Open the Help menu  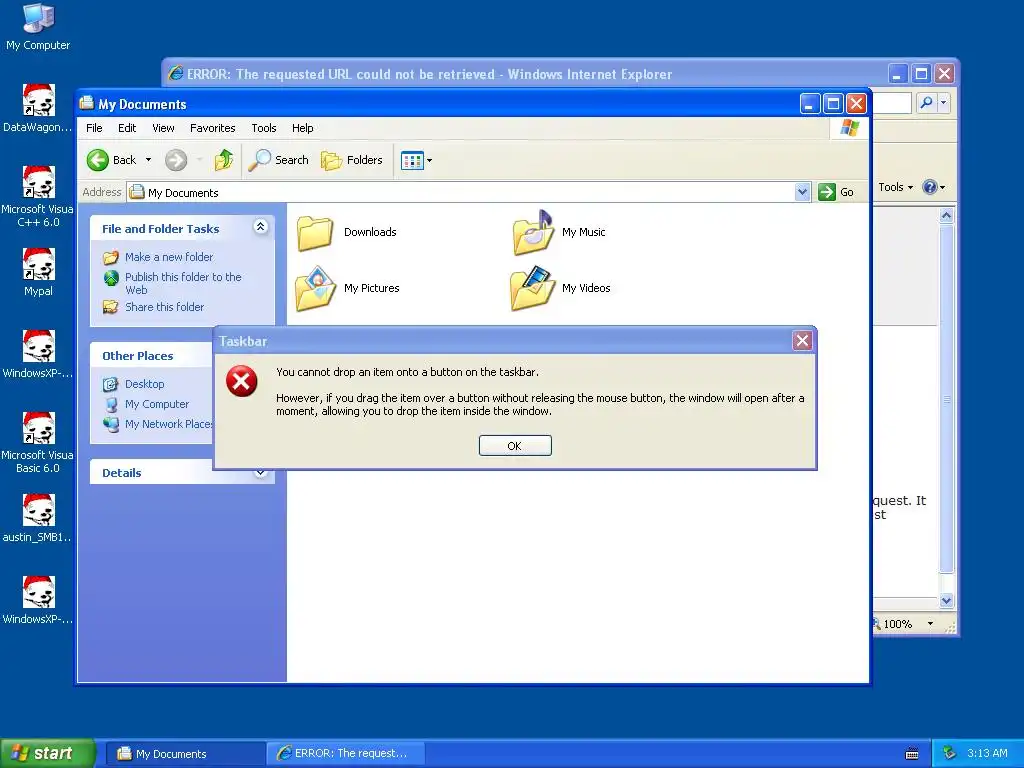pos(302,128)
